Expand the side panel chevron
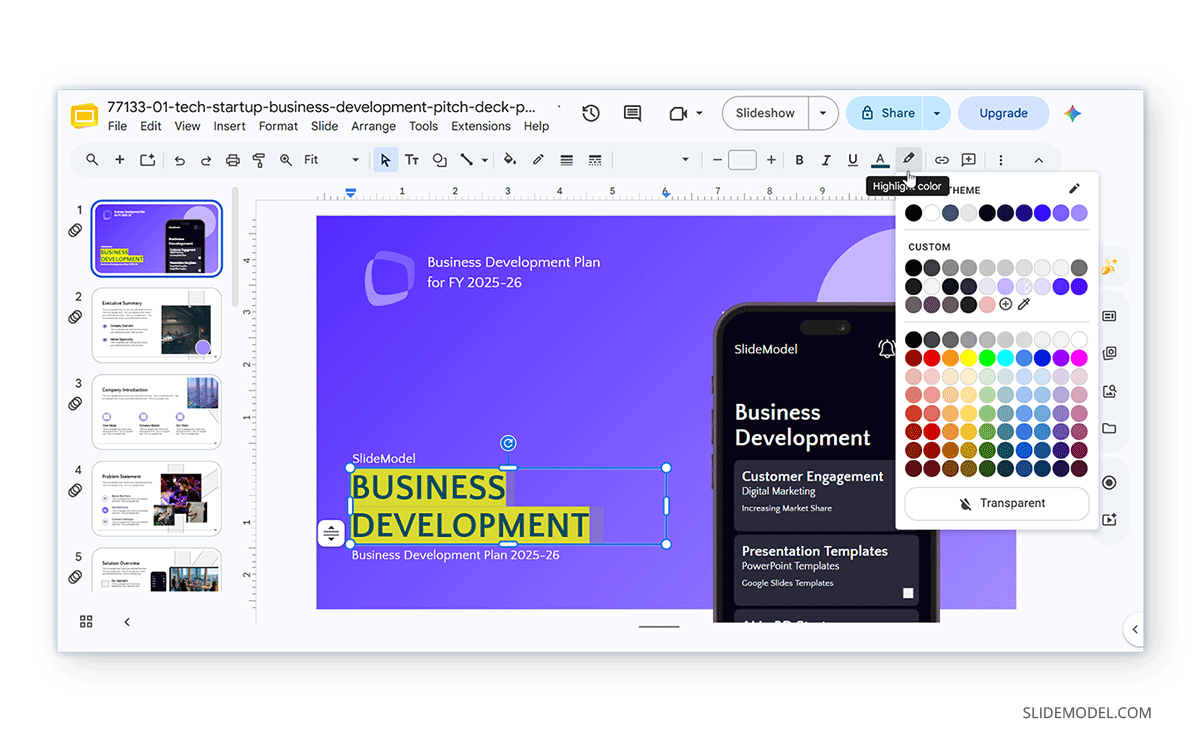Viewport: 1200px width, 743px height. (1134, 630)
